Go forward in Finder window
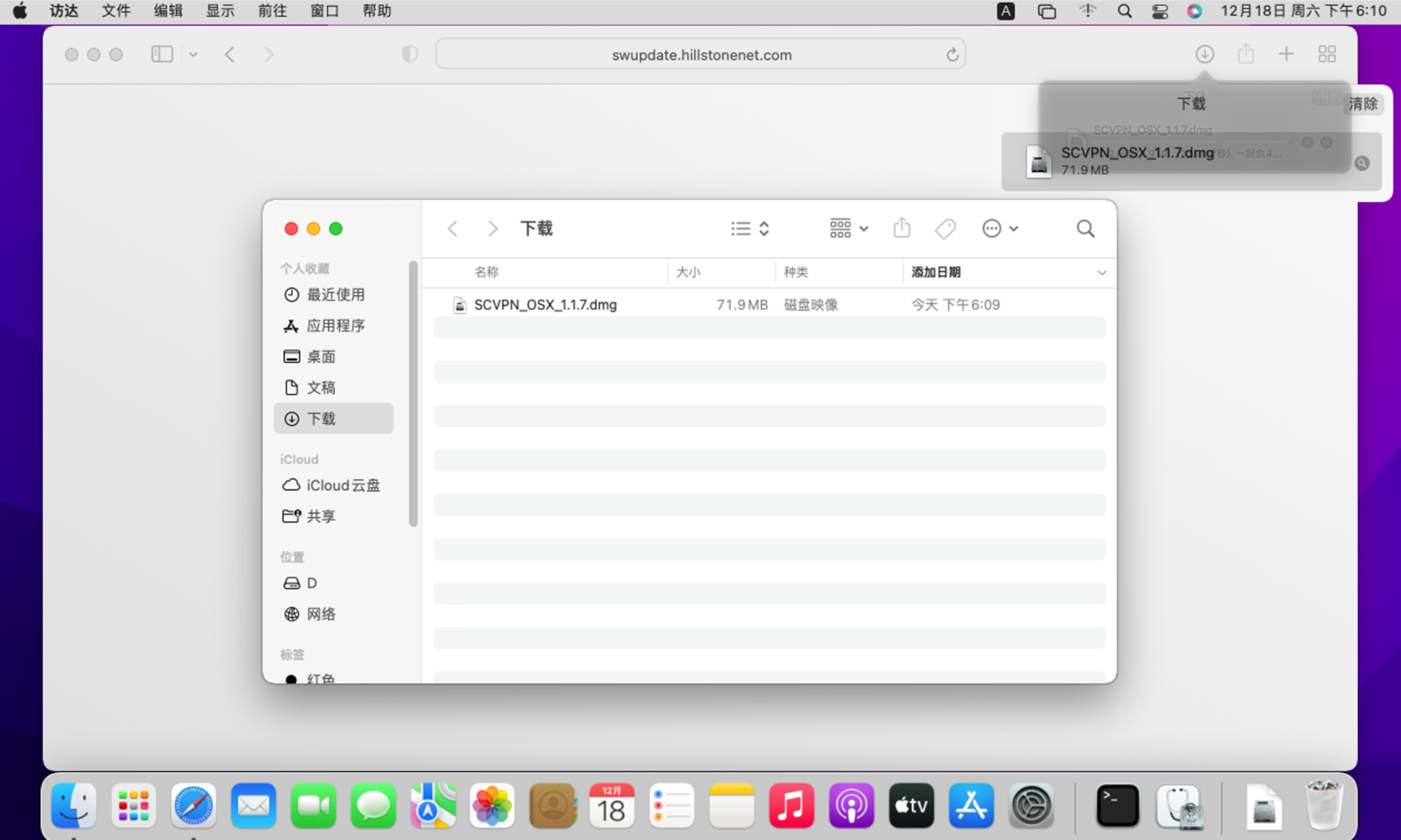This screenshot has width=1401, height=840. coord(492,228)
